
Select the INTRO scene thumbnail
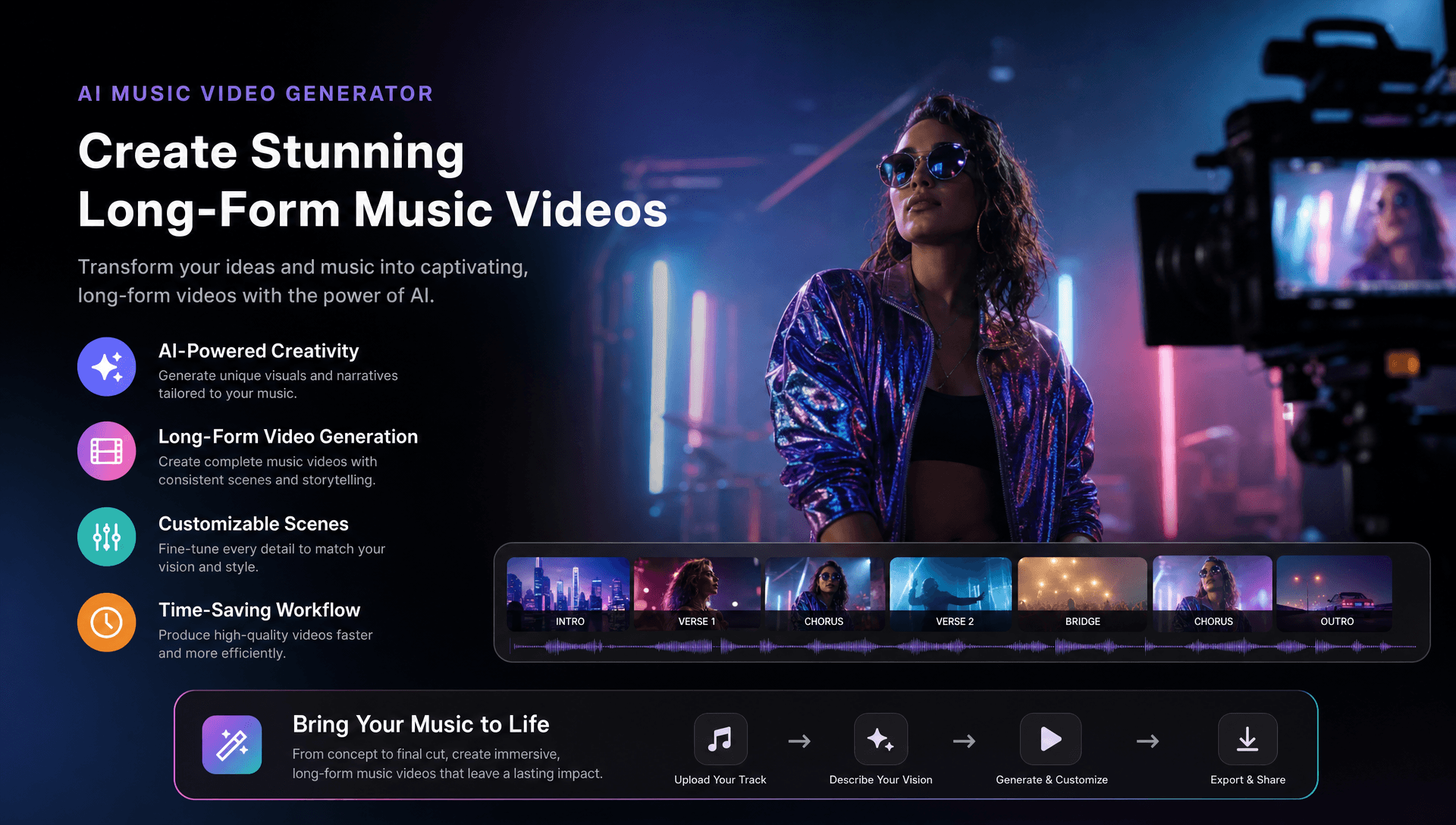(x=568, y=594)
